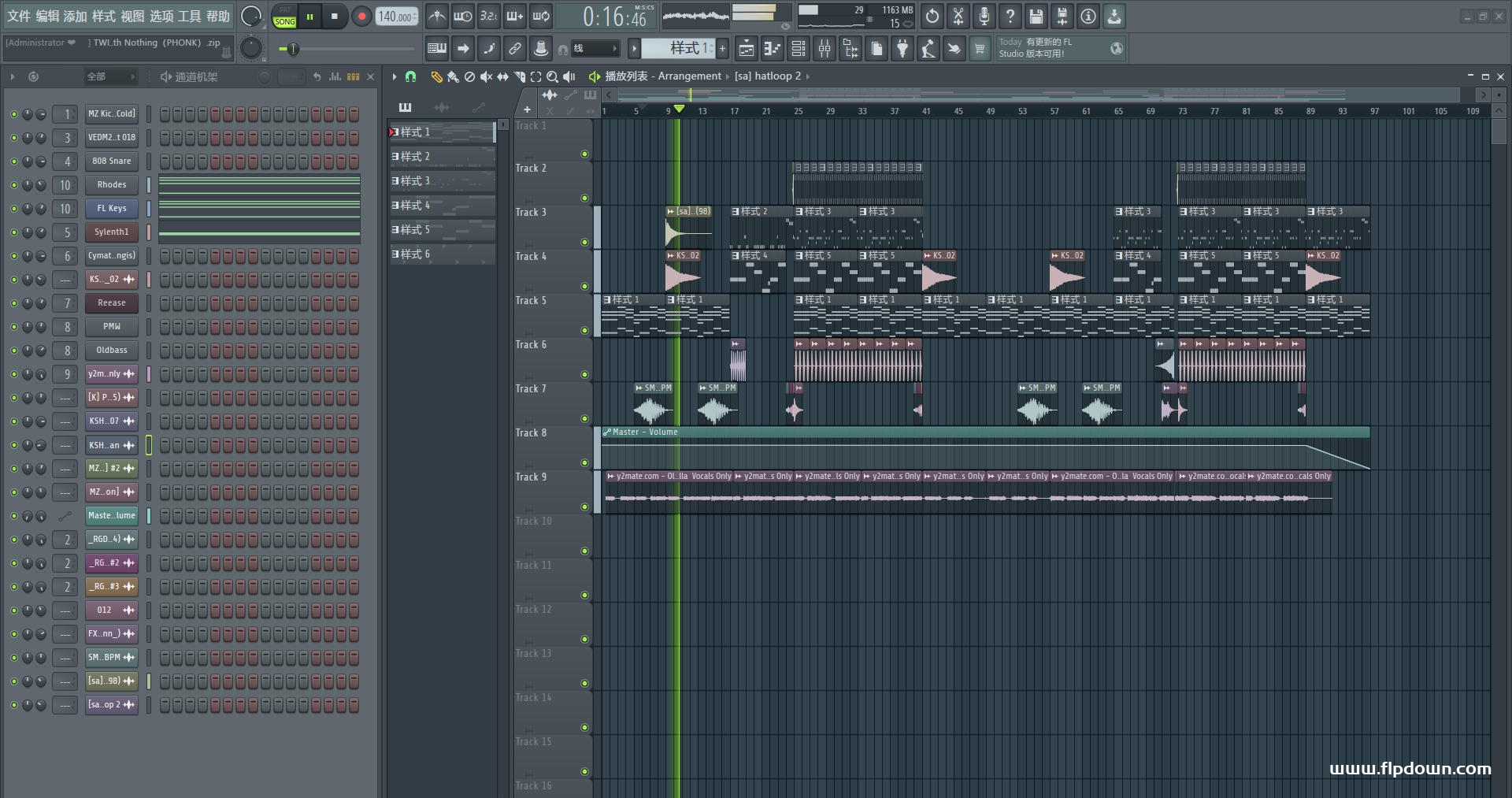Click the metronome icon
1512x798 pixels.
(437, 17)
